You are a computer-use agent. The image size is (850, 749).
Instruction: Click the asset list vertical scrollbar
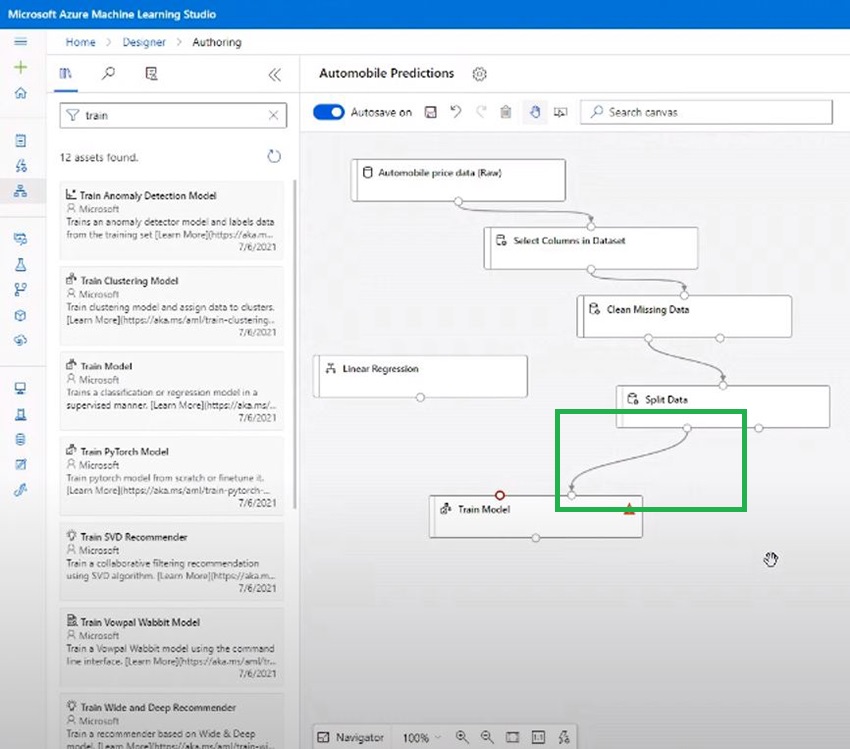coord(295,345)
